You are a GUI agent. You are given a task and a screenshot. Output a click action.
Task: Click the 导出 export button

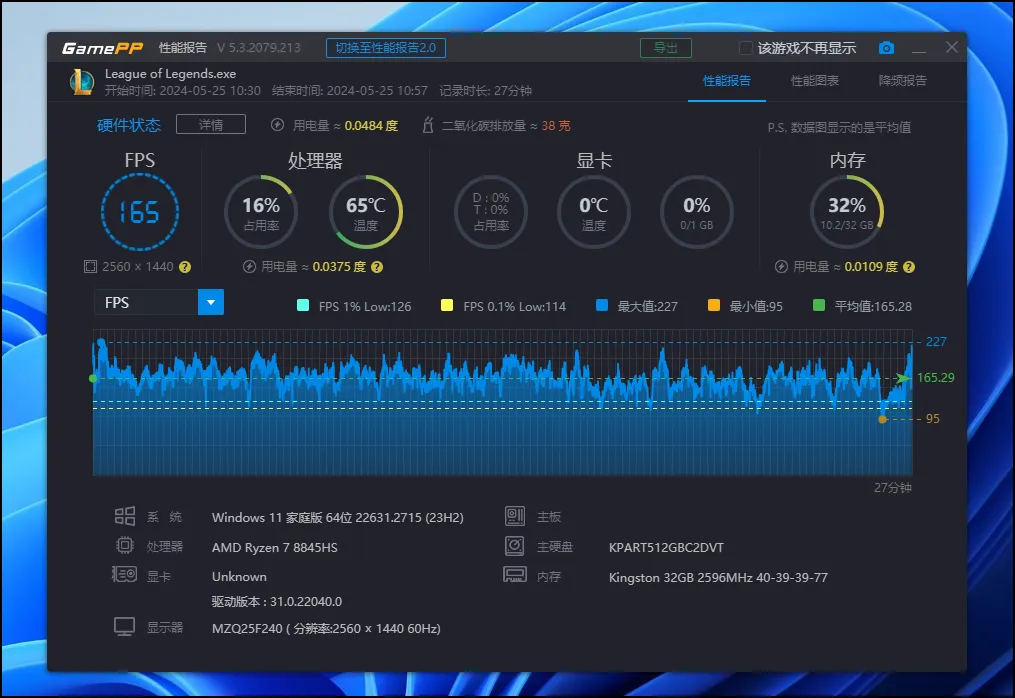pyautogui.click(x=665, y=48)
